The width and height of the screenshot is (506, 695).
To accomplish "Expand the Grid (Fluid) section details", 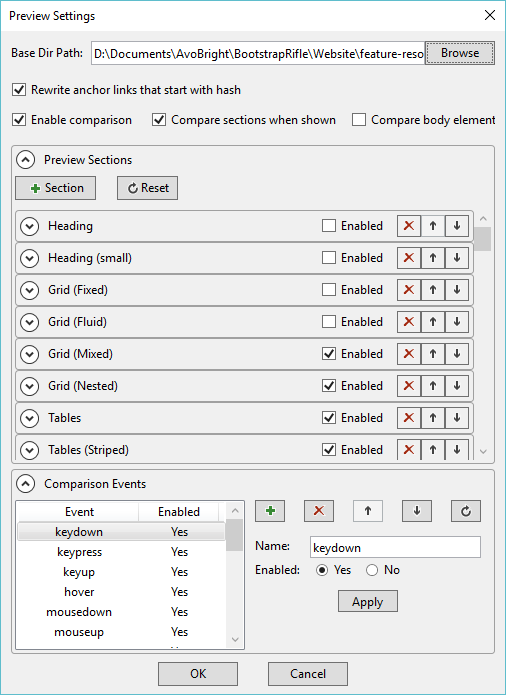I will pos(30,322).
